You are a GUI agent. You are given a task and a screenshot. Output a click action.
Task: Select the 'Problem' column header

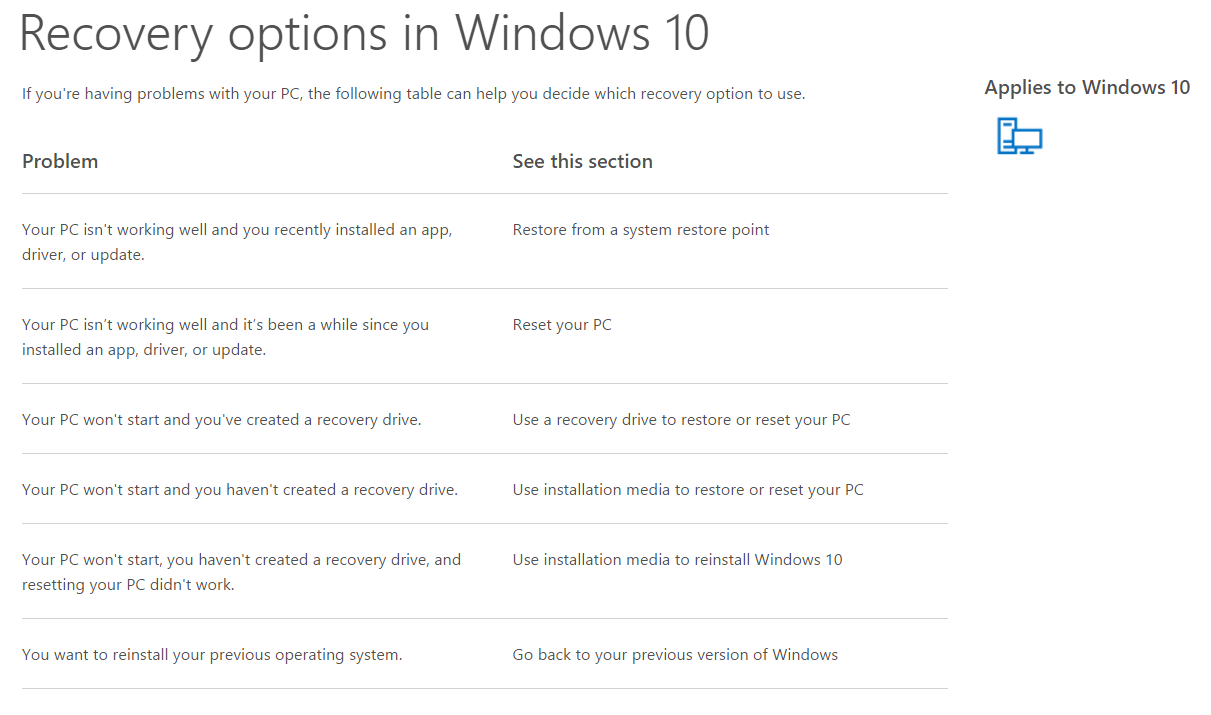[60, 161]
